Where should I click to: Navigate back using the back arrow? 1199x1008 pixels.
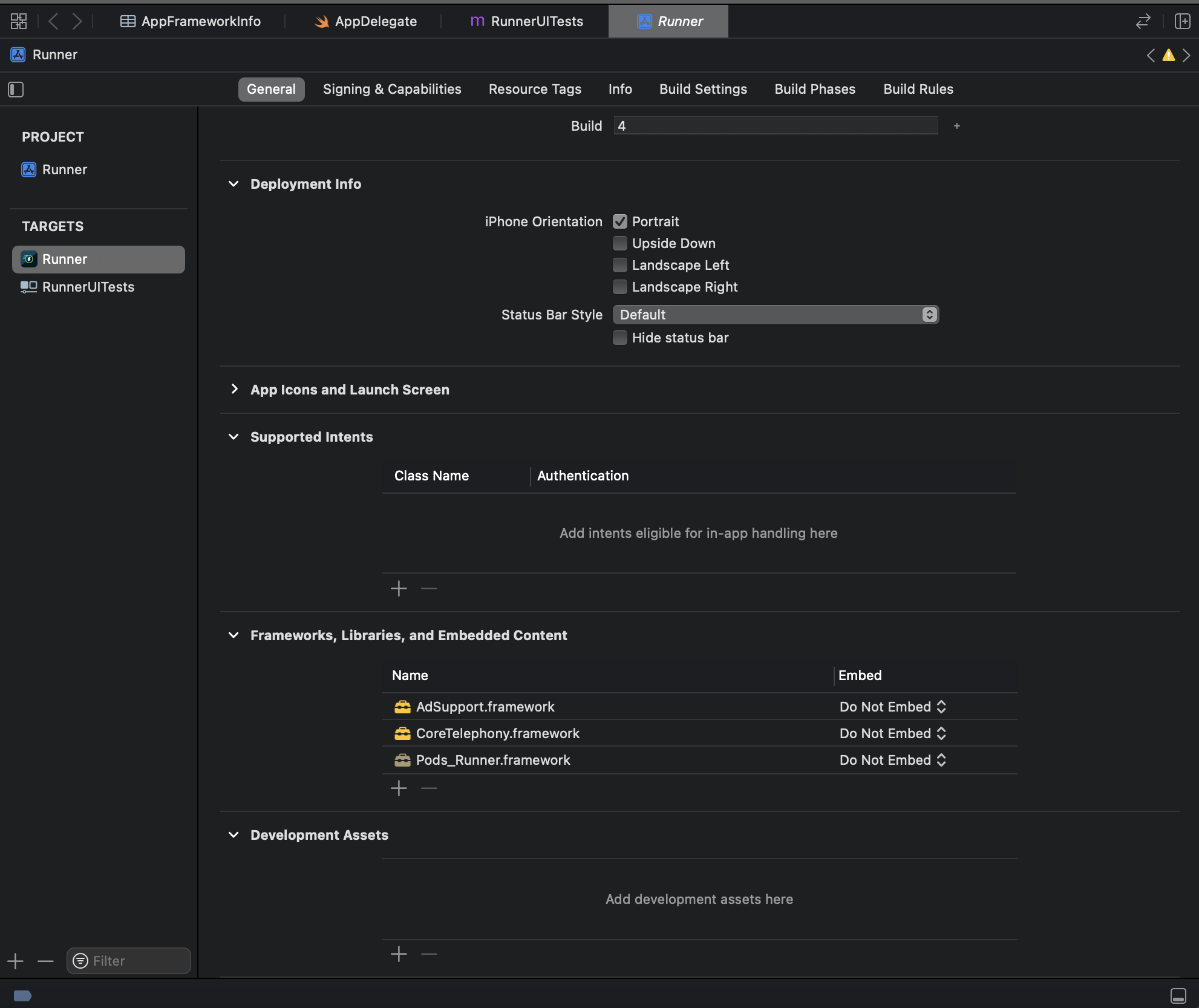click(53, 21)
